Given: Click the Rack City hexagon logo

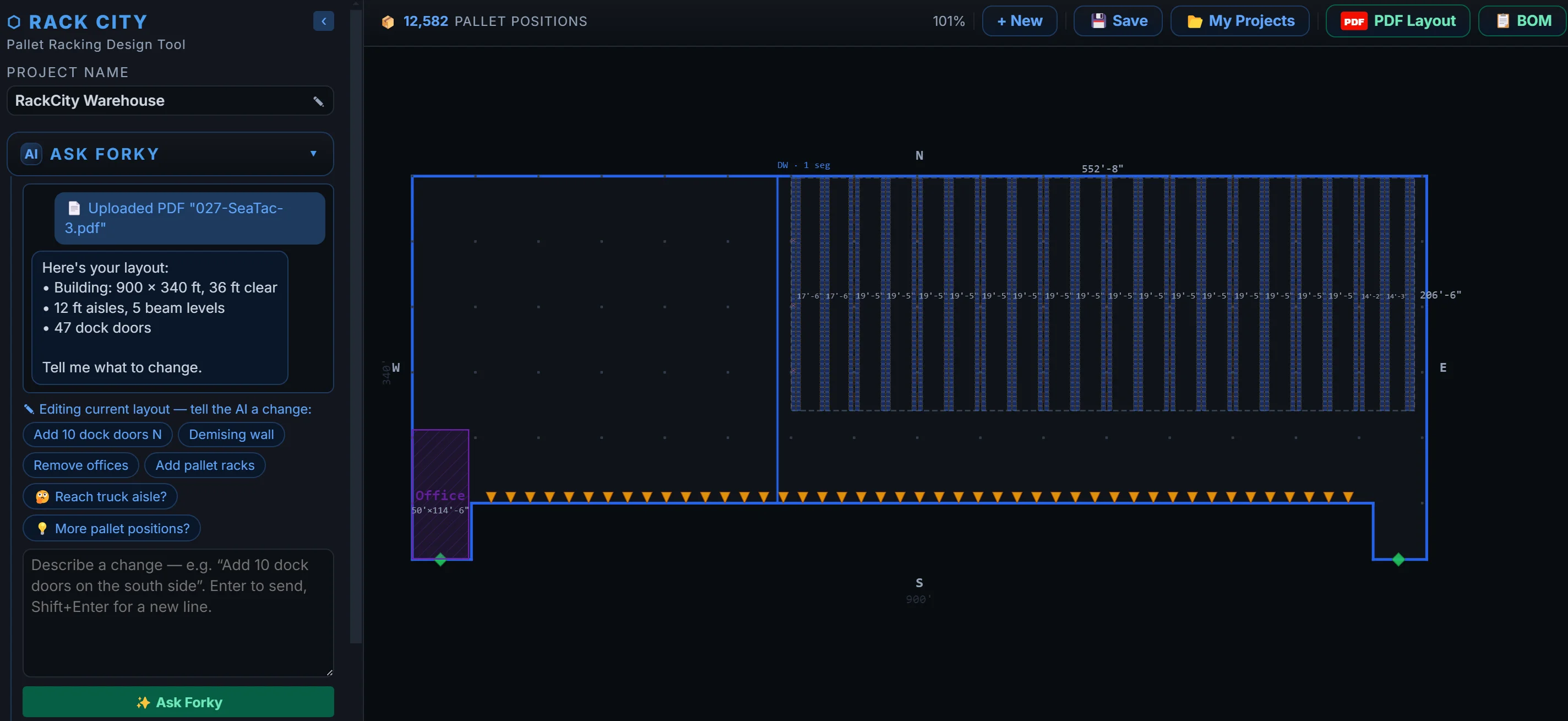Looking at the screenshot, I should pyautogui.click(x=14, y=23).
